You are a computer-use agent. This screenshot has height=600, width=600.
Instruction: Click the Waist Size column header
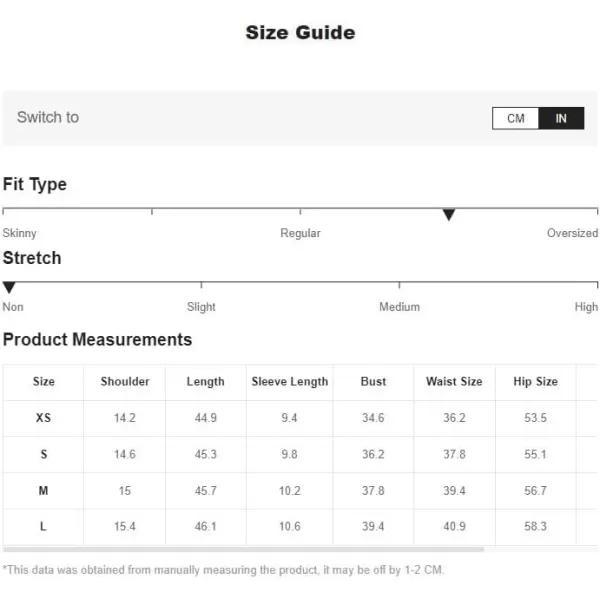454,382
